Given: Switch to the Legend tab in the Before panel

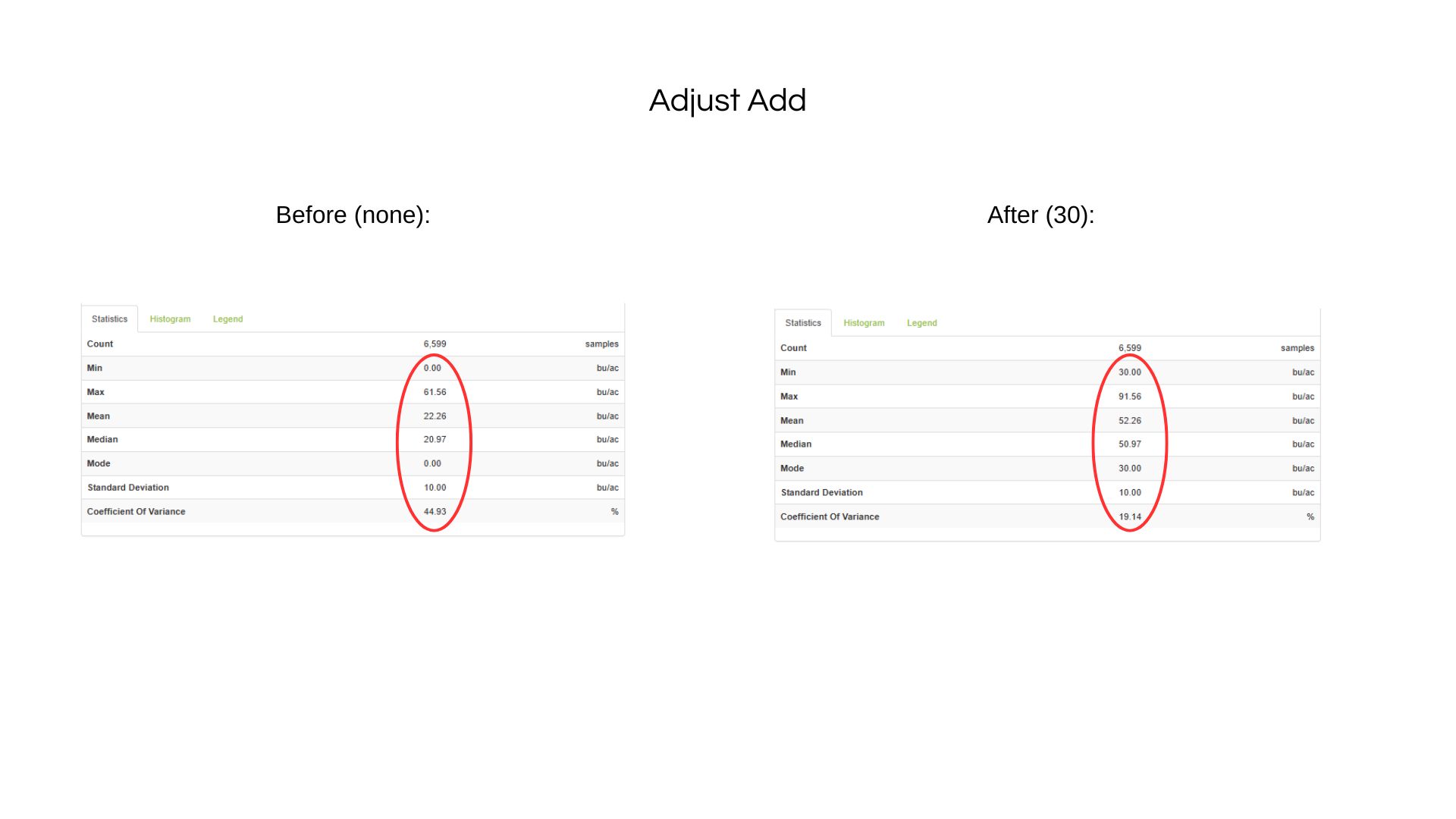Looking at the screenshot, I should 227,319.
